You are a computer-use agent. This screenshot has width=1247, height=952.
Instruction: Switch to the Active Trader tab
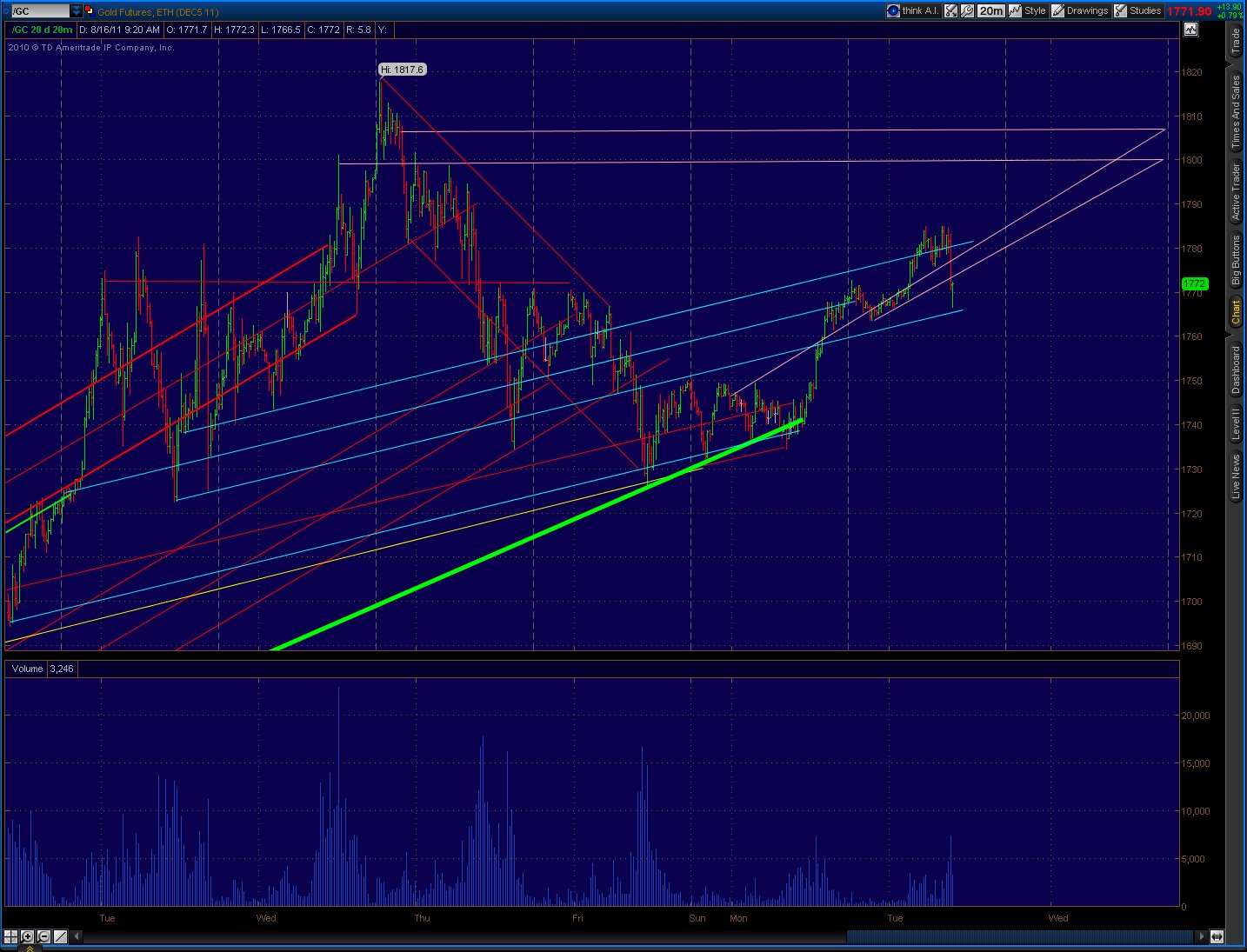[x=1236, y=191]
